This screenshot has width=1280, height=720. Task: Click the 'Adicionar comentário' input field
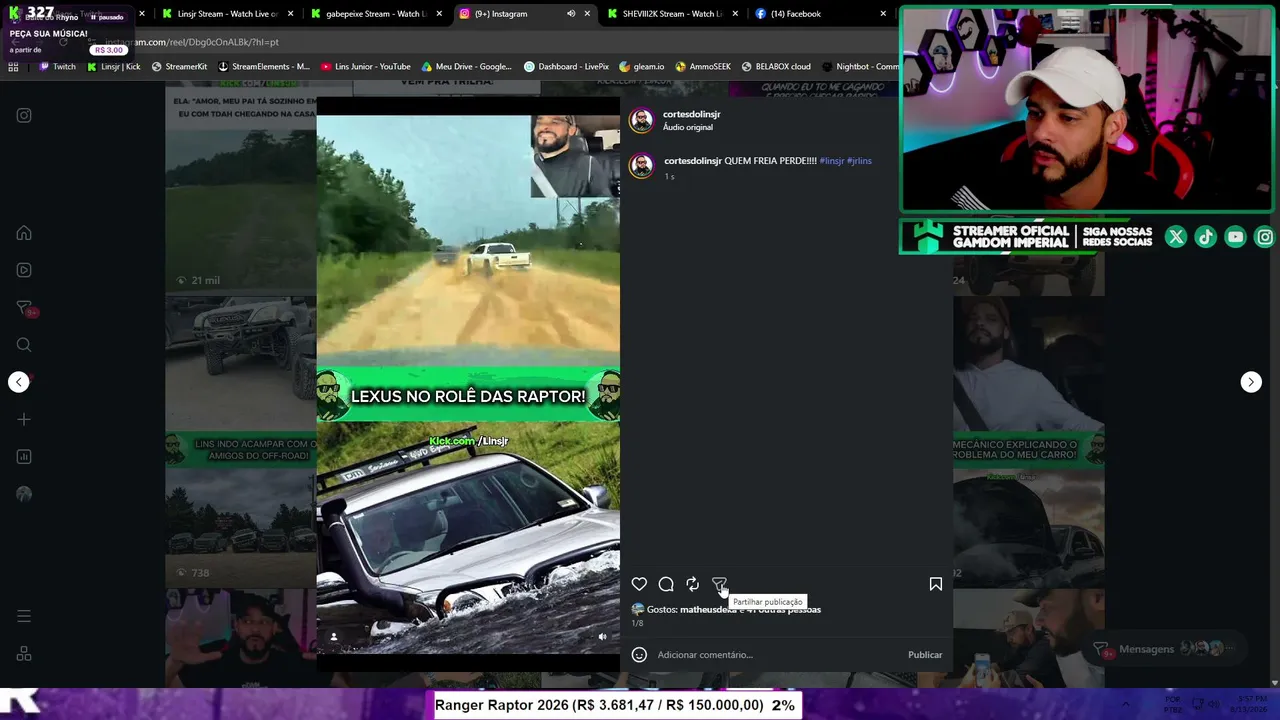[x=778, y=655]
